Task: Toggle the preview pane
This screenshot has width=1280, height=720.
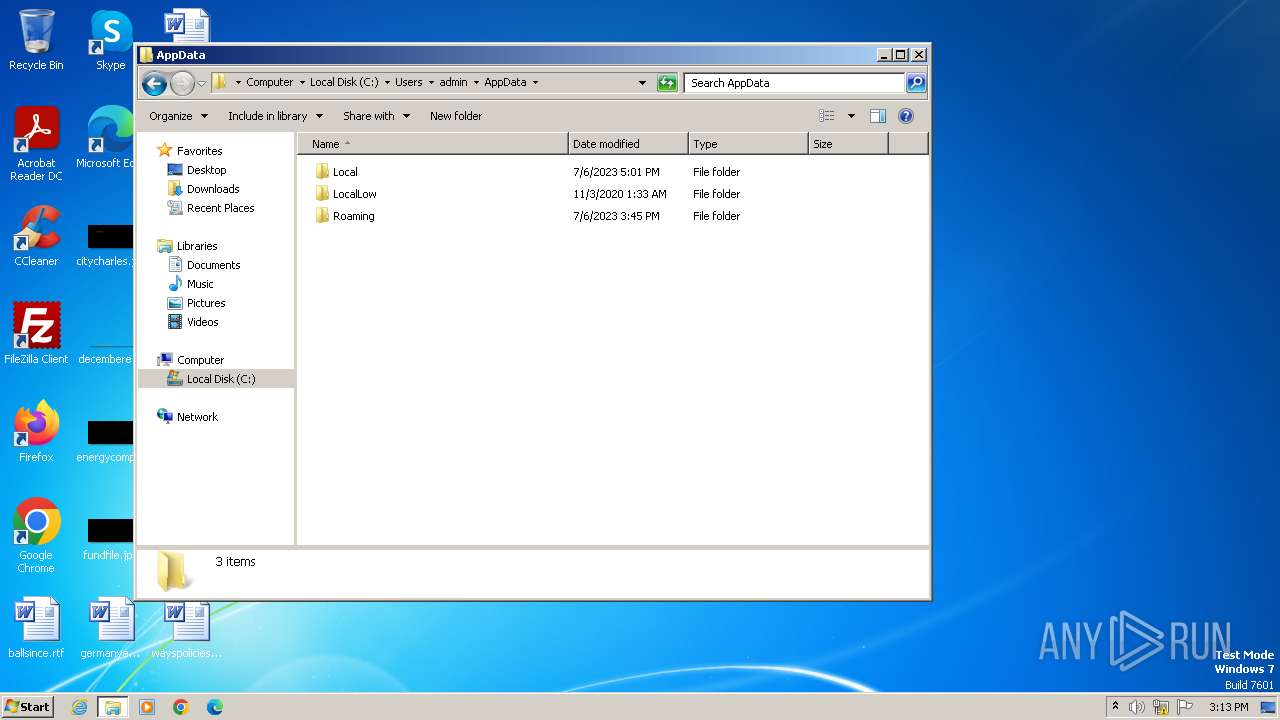Action: [x=878, y=116]
